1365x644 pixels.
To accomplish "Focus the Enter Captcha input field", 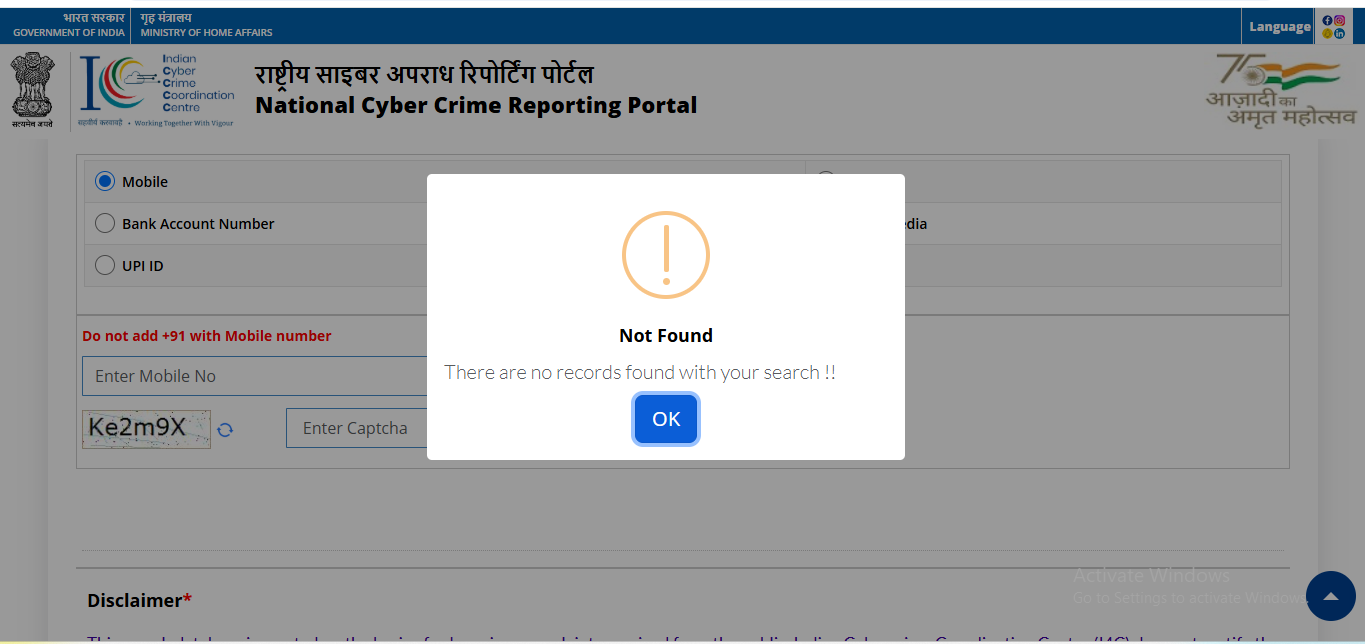I will click(x=357, y=428).
